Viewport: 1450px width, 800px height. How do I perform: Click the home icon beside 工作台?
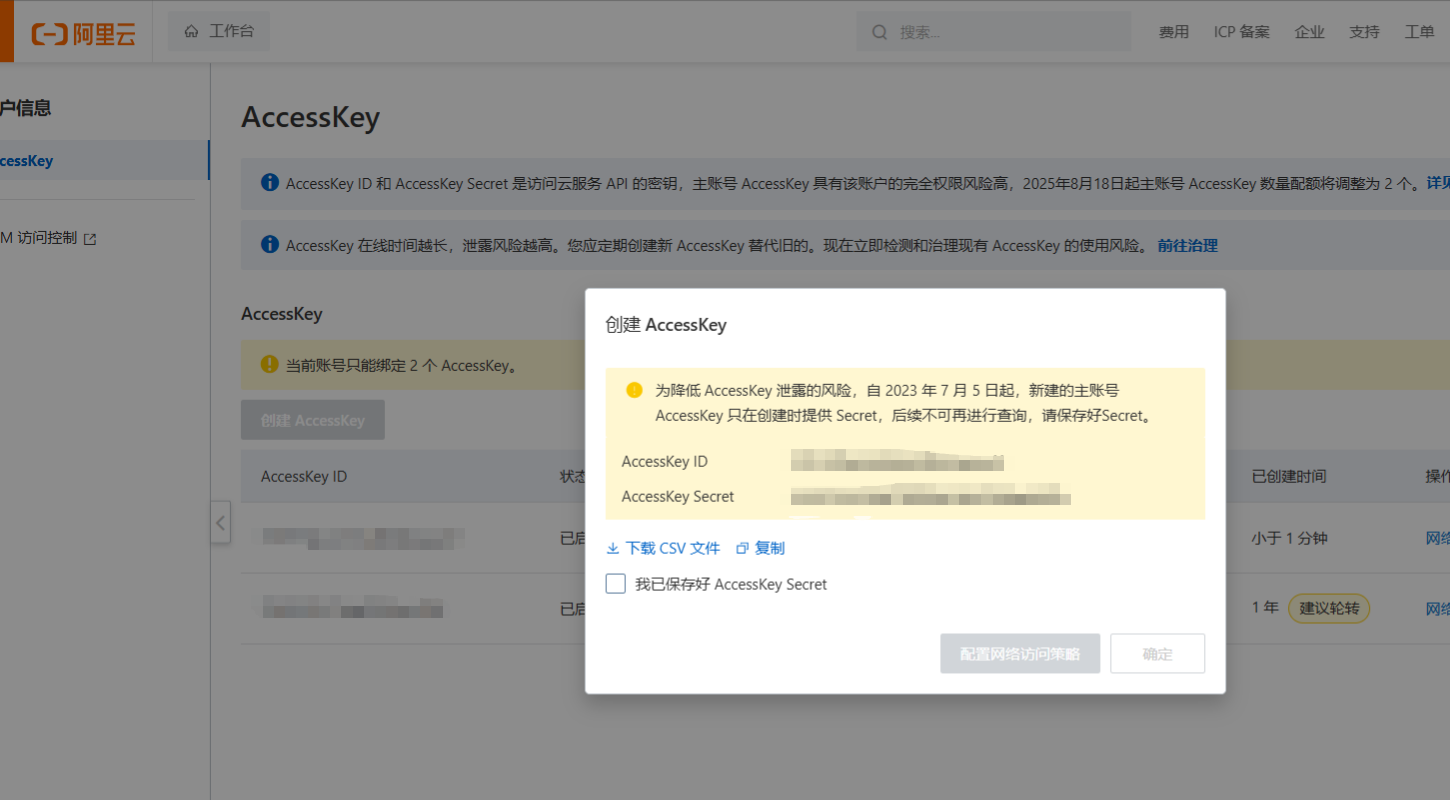point(191,32)
